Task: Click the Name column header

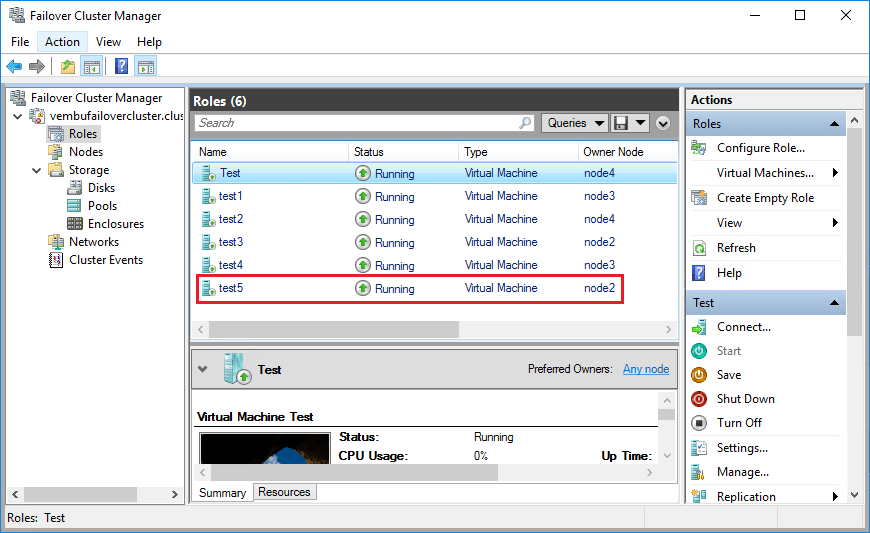Action: click(x=271, y=152)
